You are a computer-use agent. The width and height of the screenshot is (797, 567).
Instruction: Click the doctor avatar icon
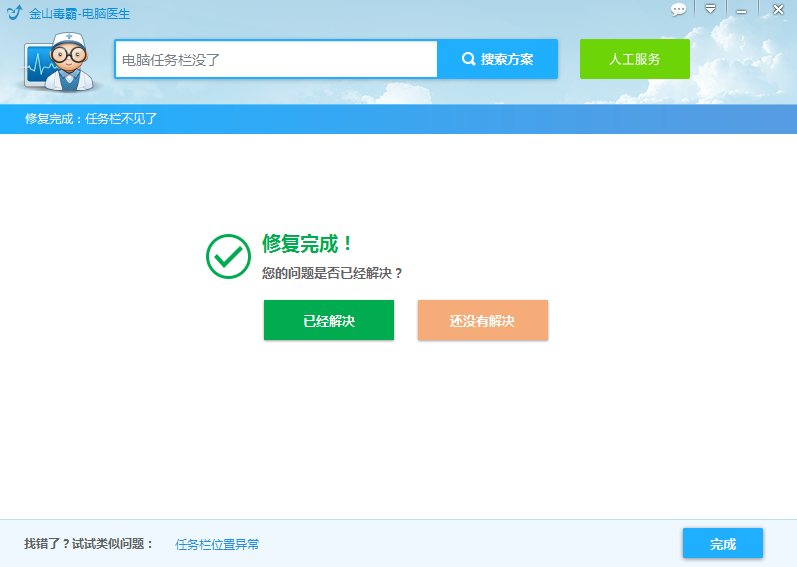point(58,63)
